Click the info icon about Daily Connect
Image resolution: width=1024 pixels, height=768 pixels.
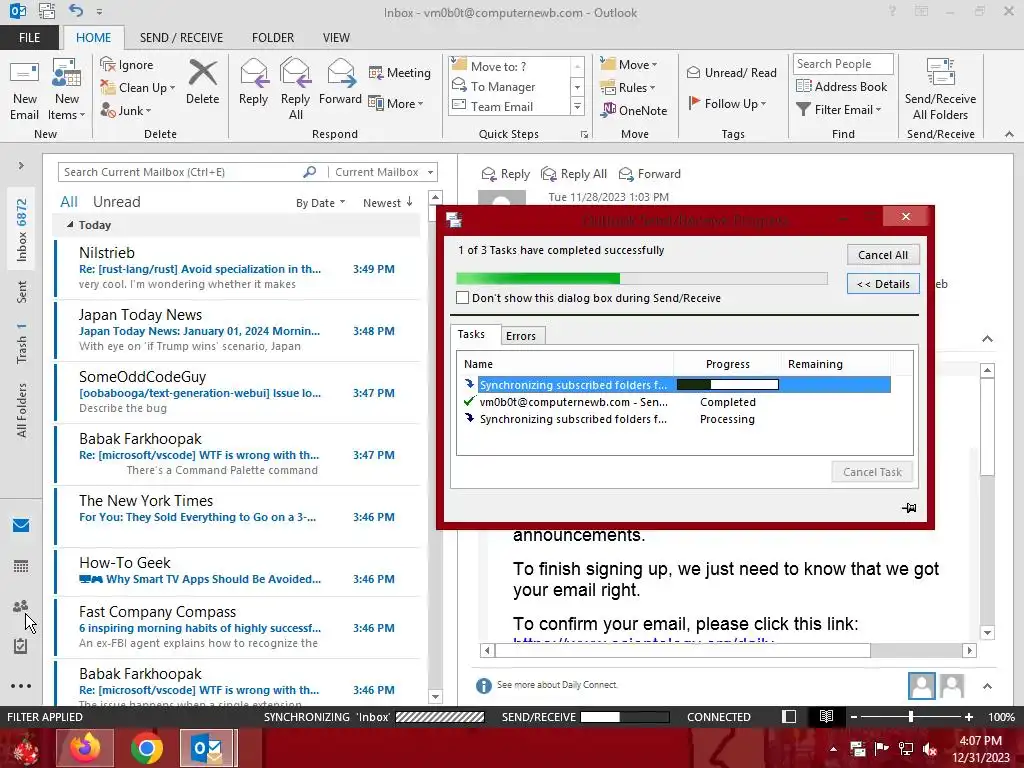[x=484, y=685]
